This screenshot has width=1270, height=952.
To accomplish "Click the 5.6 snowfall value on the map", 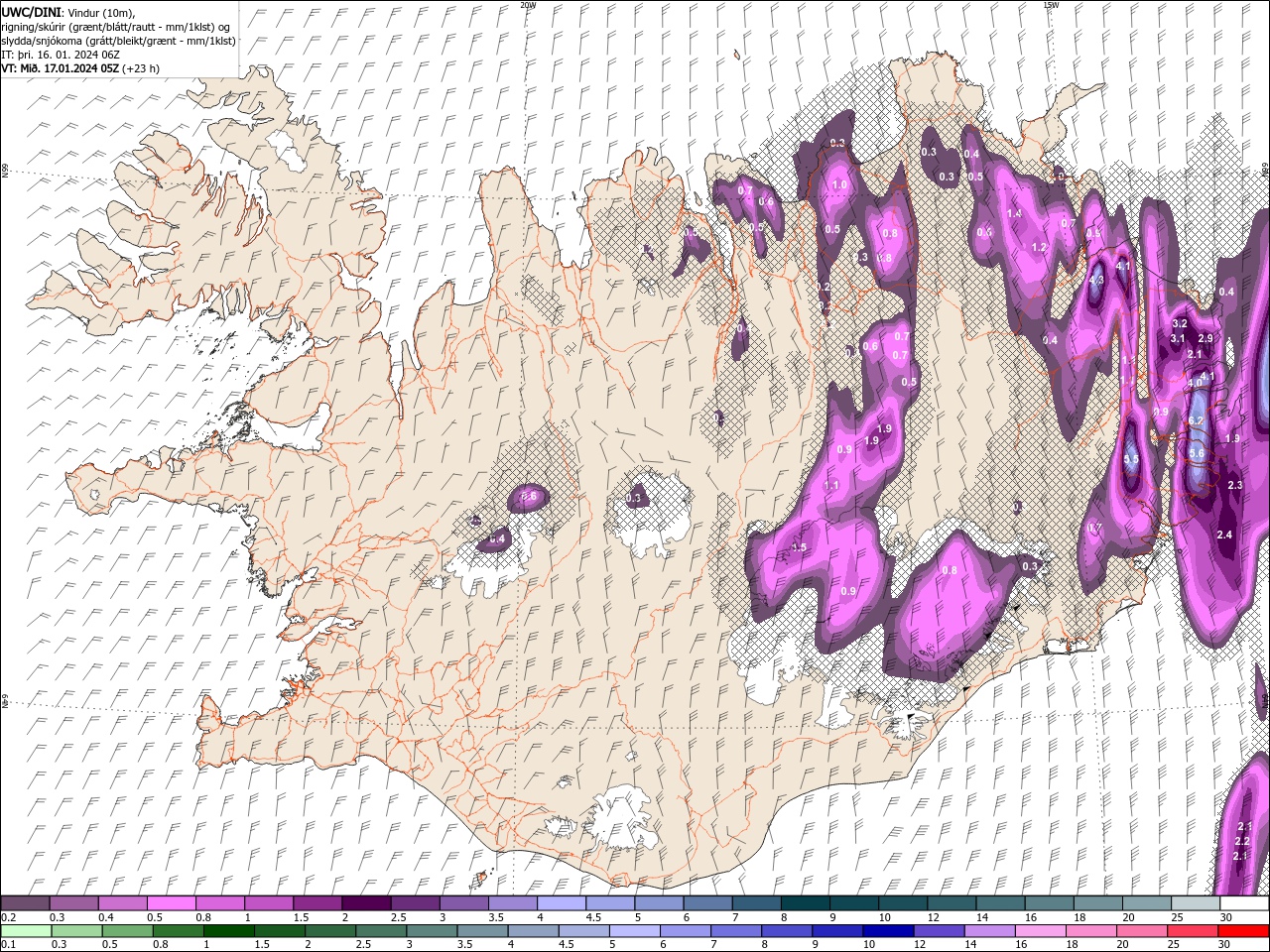I will coord(1197,453).
